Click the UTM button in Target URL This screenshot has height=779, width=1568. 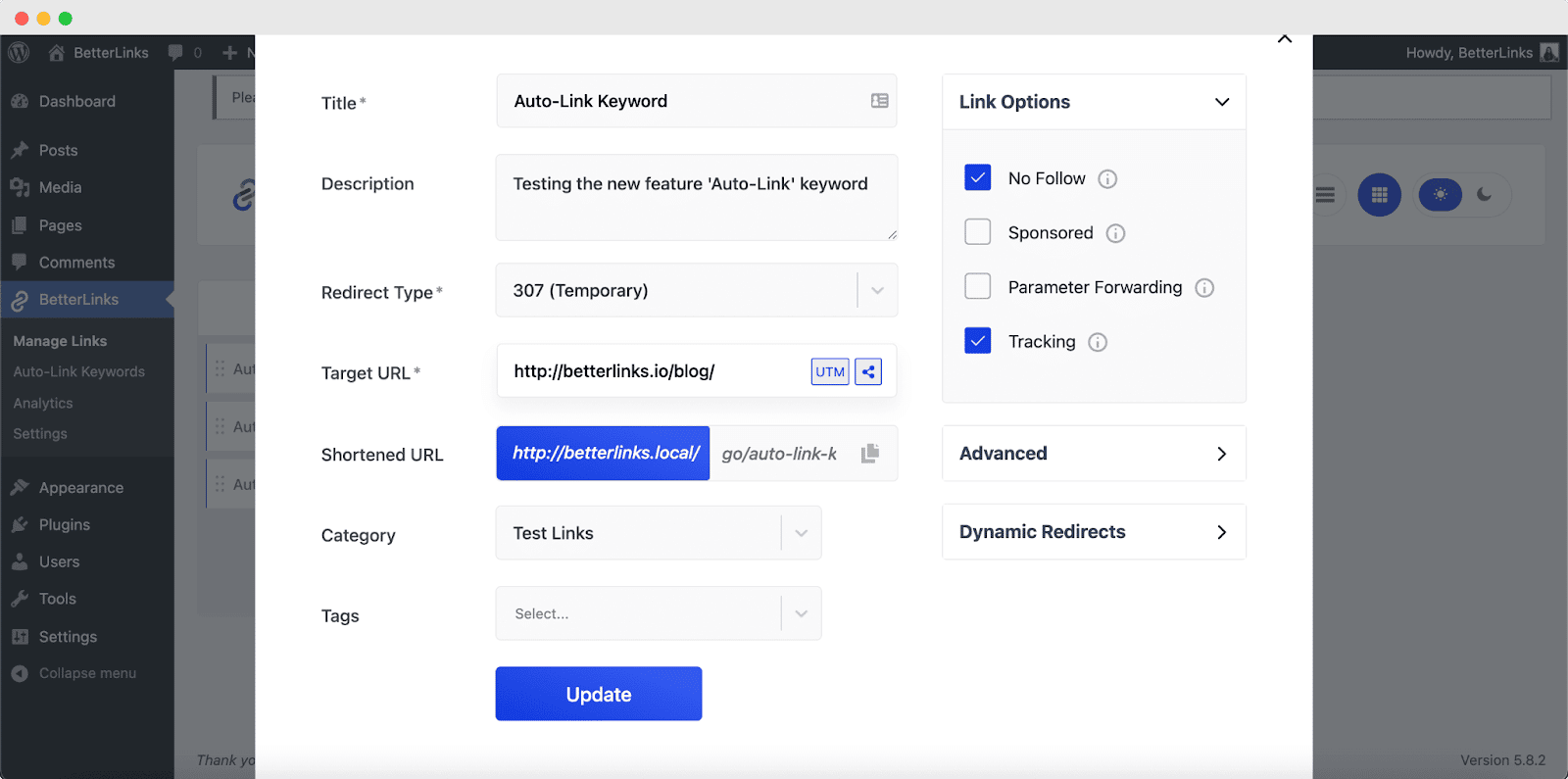830,371
